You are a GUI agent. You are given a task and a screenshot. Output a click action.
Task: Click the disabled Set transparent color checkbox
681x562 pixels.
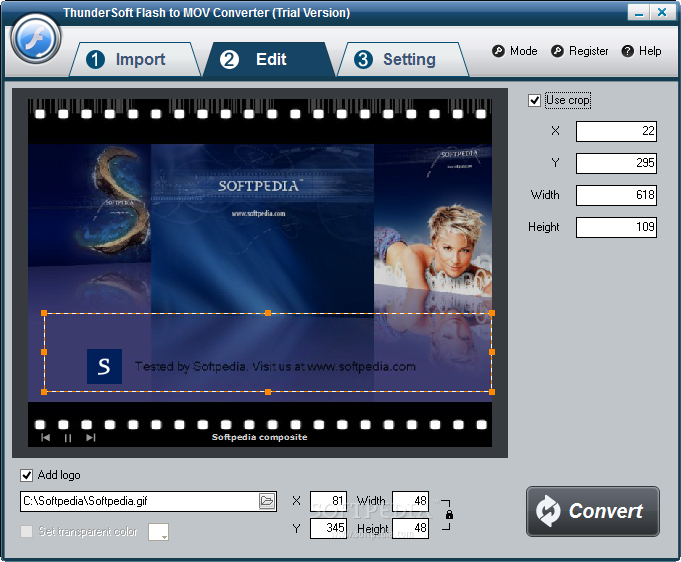pos(26,531)
